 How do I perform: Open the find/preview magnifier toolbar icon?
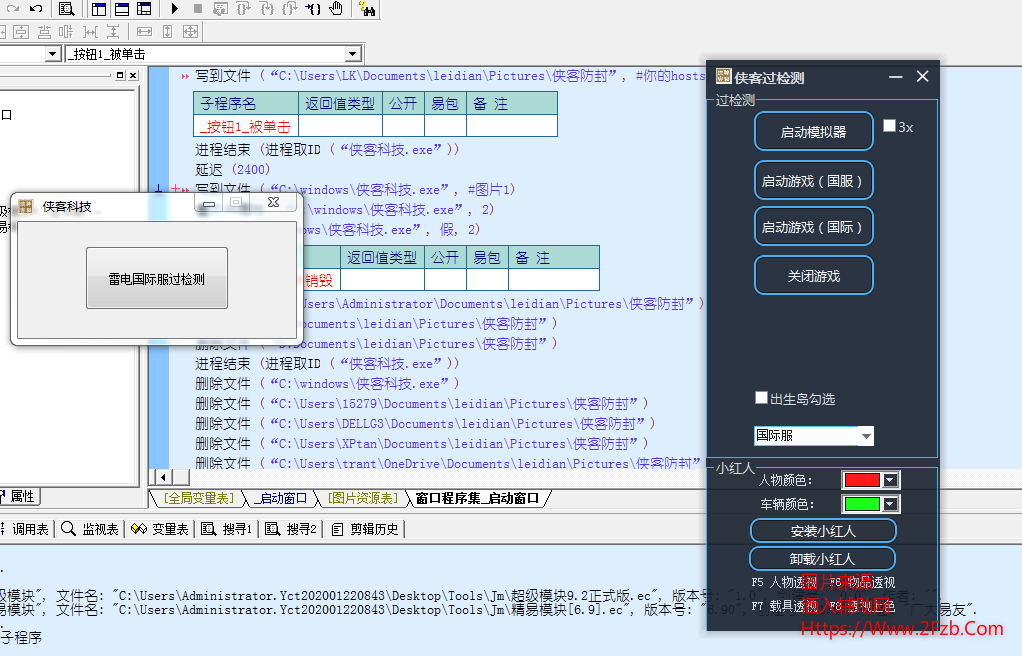(66, 9)
